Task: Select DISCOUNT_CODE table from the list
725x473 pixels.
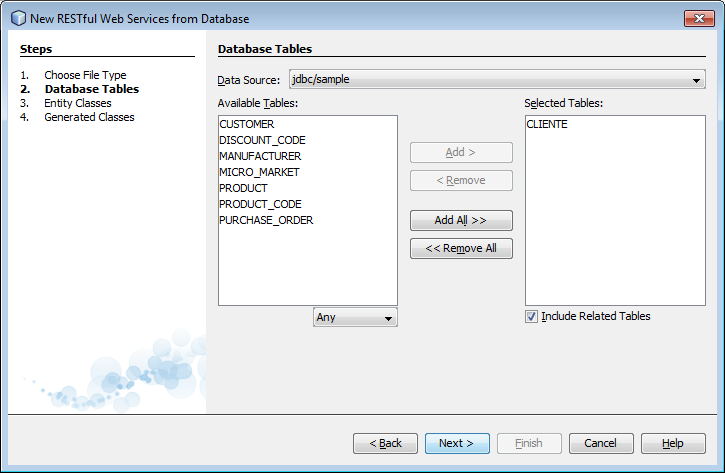Action: click(x=262, y=140)
